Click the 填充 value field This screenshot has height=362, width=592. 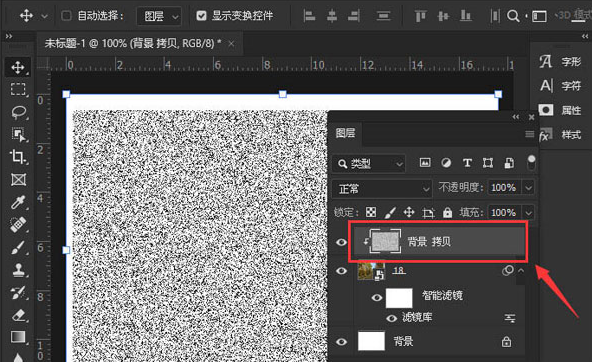tap(504, 213)
